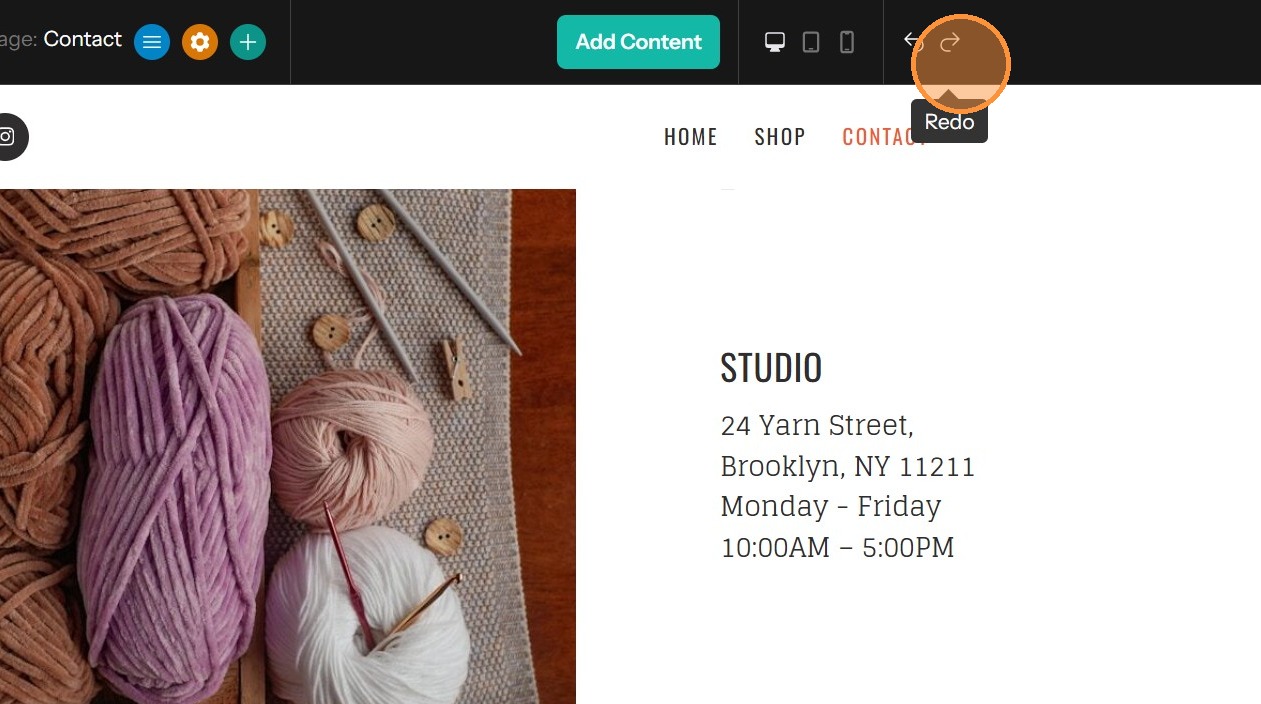Go to the HOME nav item
Image resolution: width=1261 pixels, height=704 pixels.
pos(691,137)
